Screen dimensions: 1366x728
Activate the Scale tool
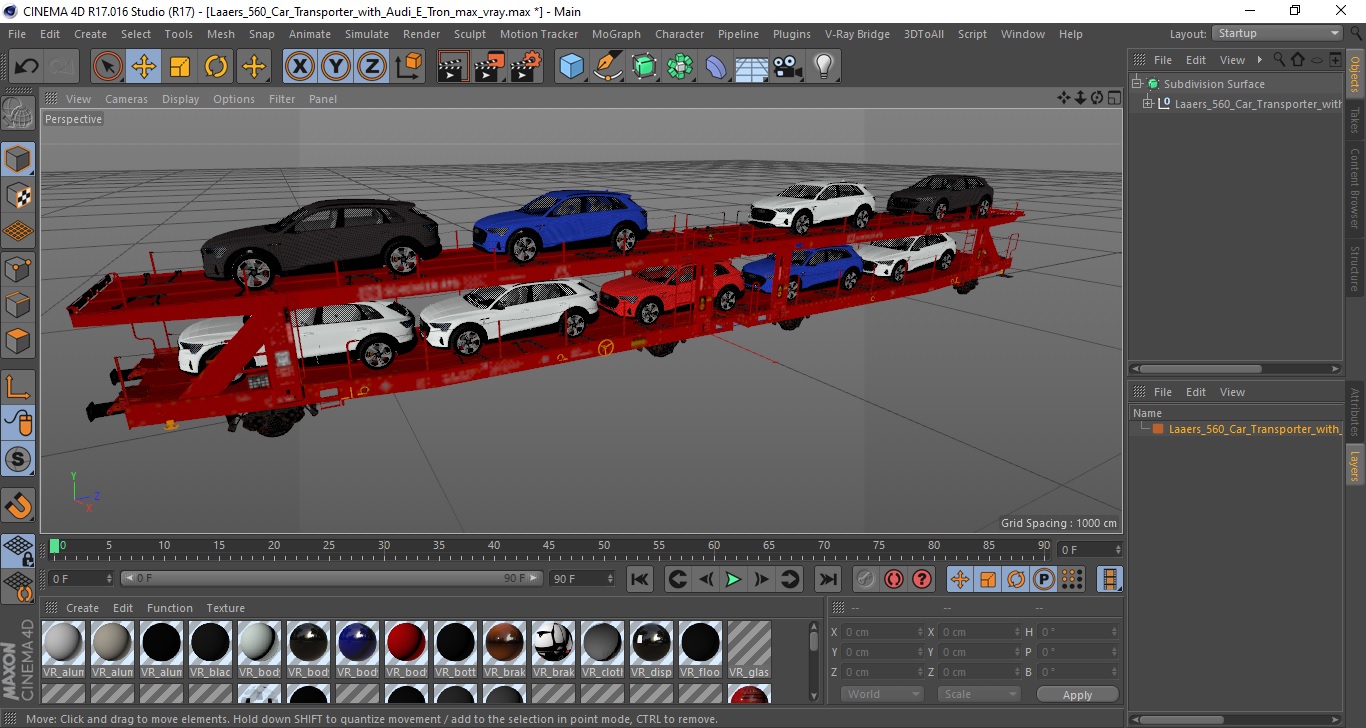(x=180, y=67)
